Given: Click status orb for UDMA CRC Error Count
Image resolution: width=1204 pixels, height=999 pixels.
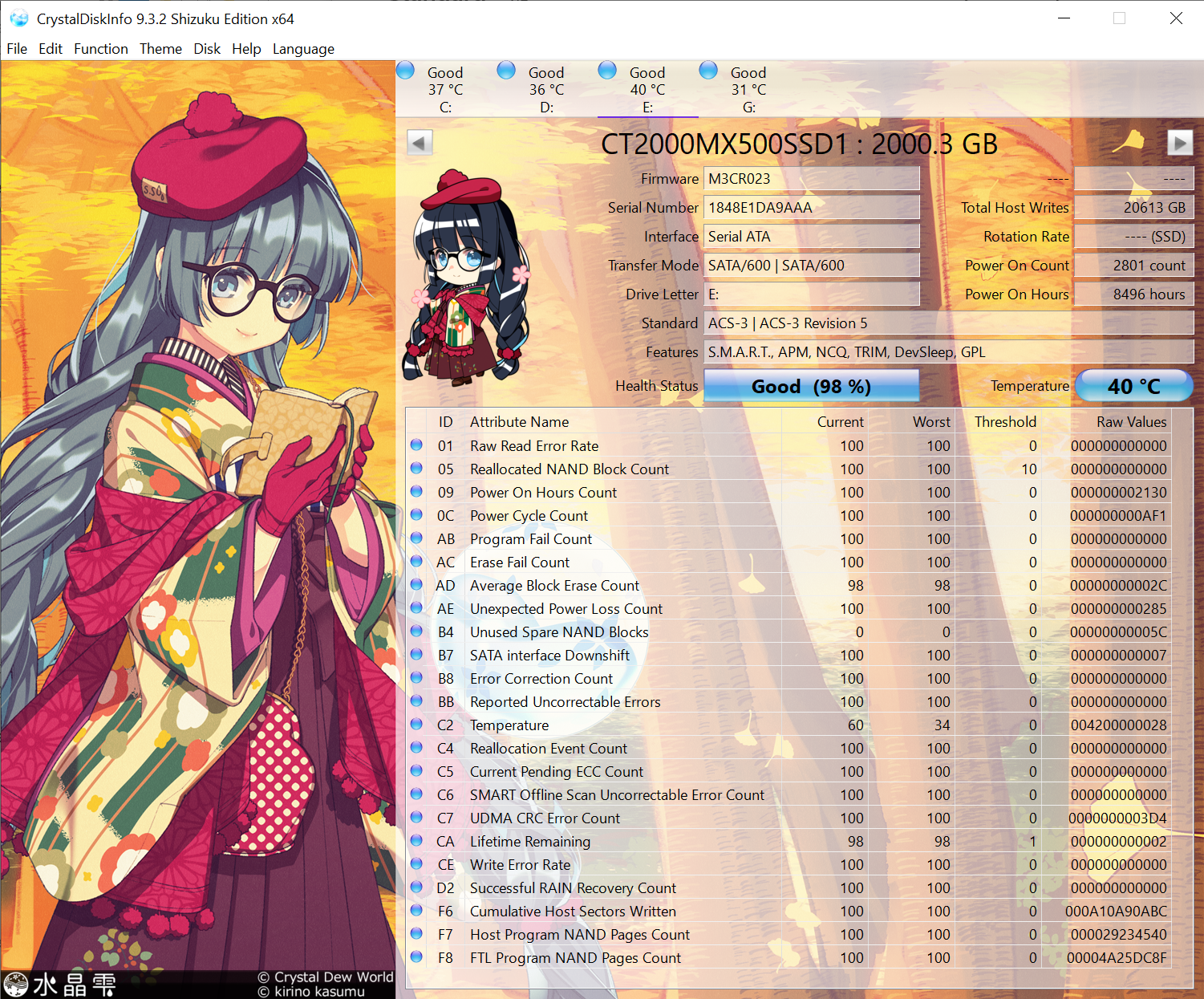Looking at the screenshot, I should pos(416,817).
